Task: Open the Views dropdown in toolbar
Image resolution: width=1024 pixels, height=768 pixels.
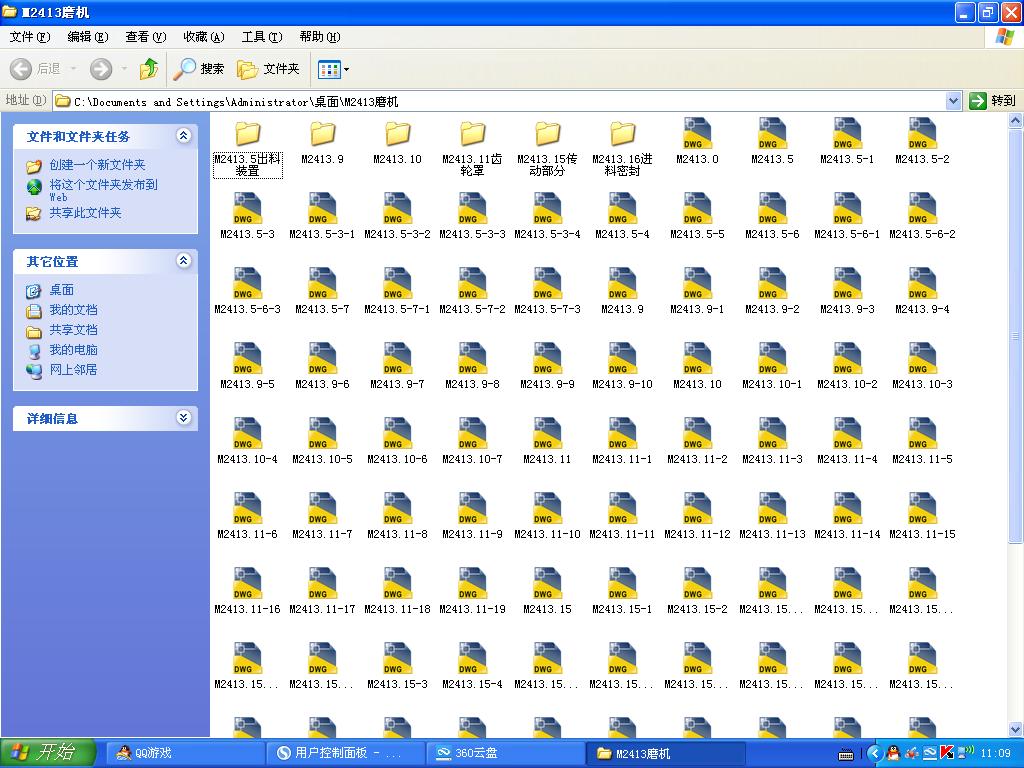Action: pyautogui.click(x=333, y=69)
